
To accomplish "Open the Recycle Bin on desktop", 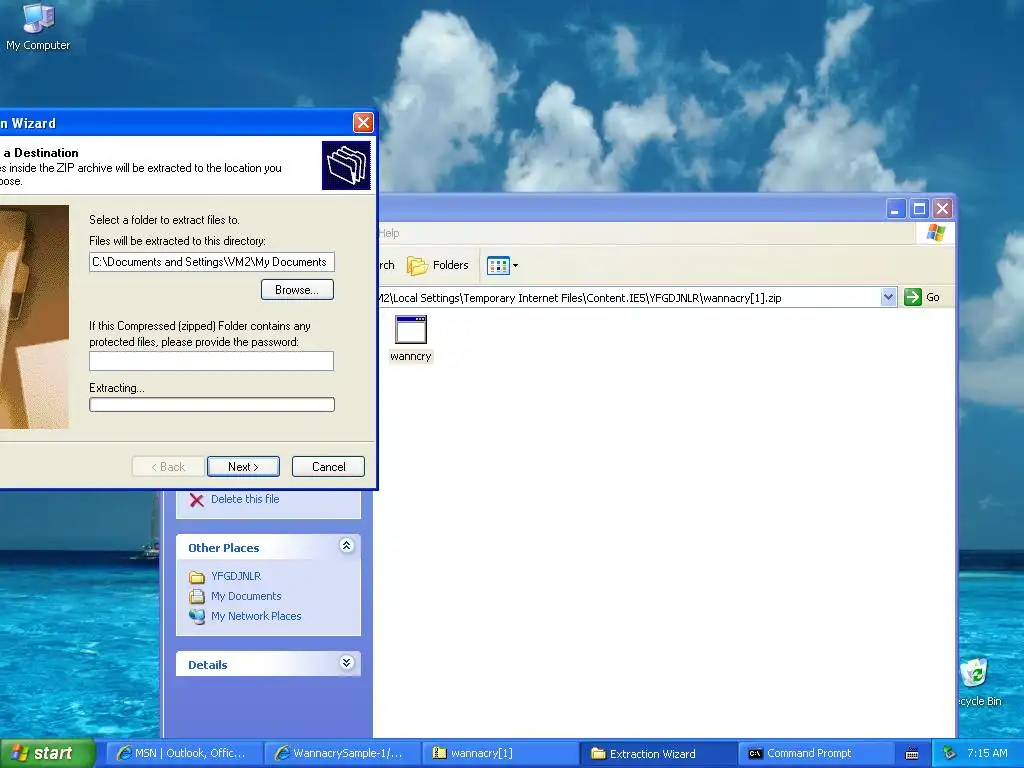I will click(x=977, y=682).
